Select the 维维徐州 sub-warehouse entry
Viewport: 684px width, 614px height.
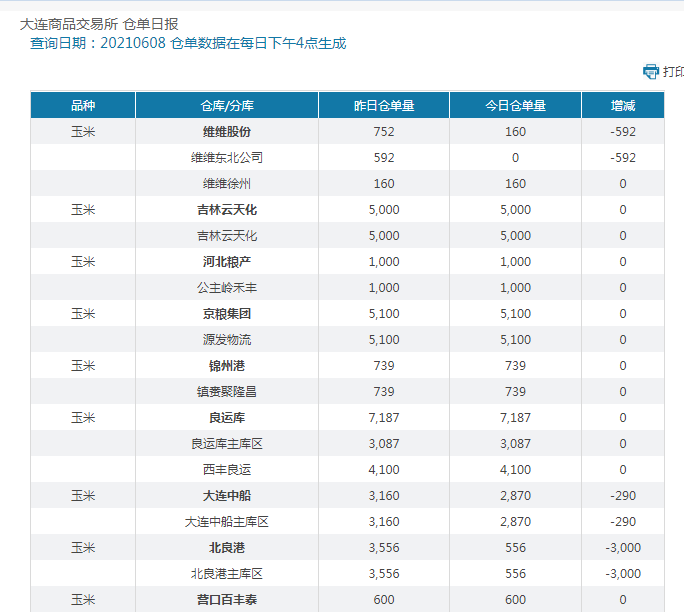(x=227, y=183)
